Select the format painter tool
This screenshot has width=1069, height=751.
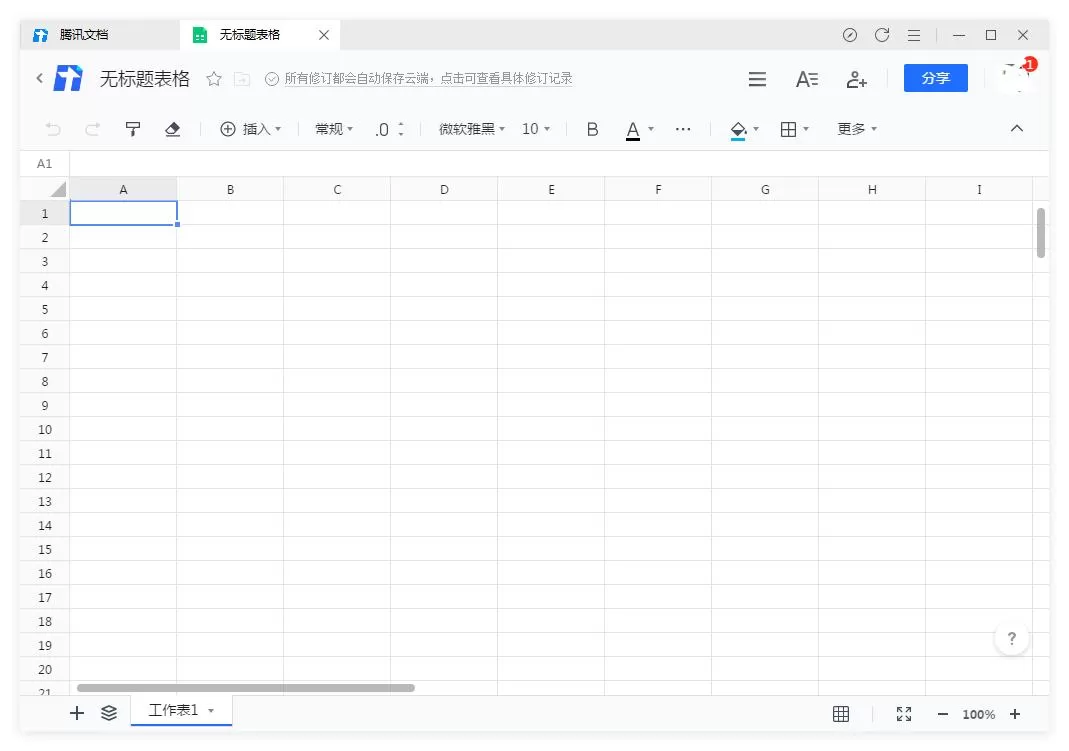pyautogui.click(x=133, y=129)
